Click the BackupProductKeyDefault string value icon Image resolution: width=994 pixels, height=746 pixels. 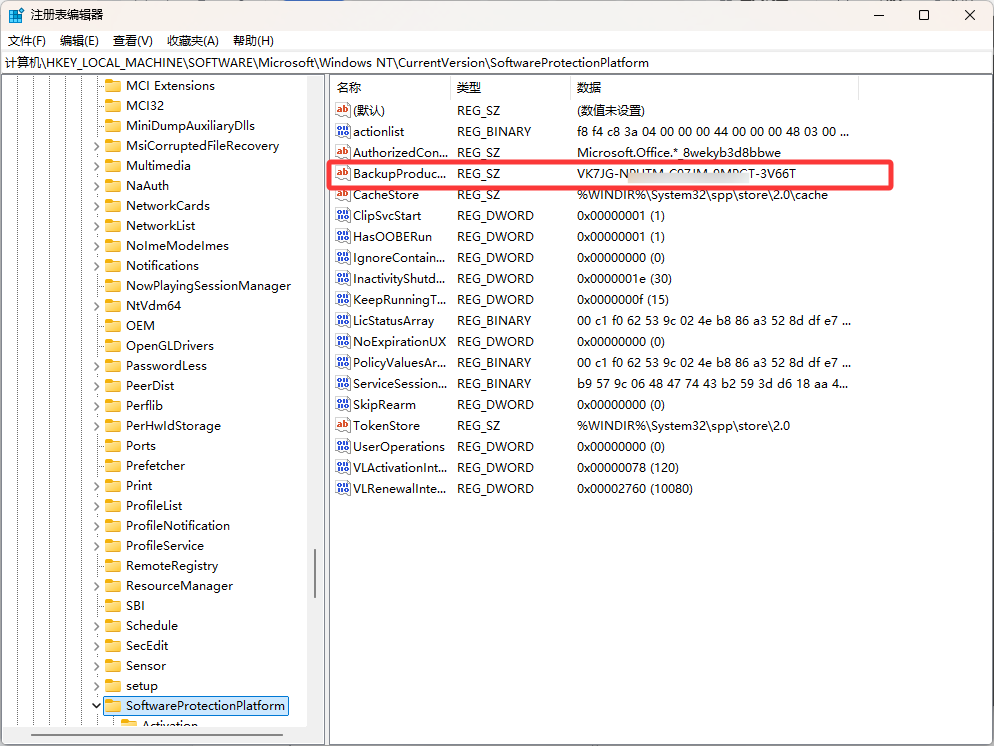click(343, 174)
